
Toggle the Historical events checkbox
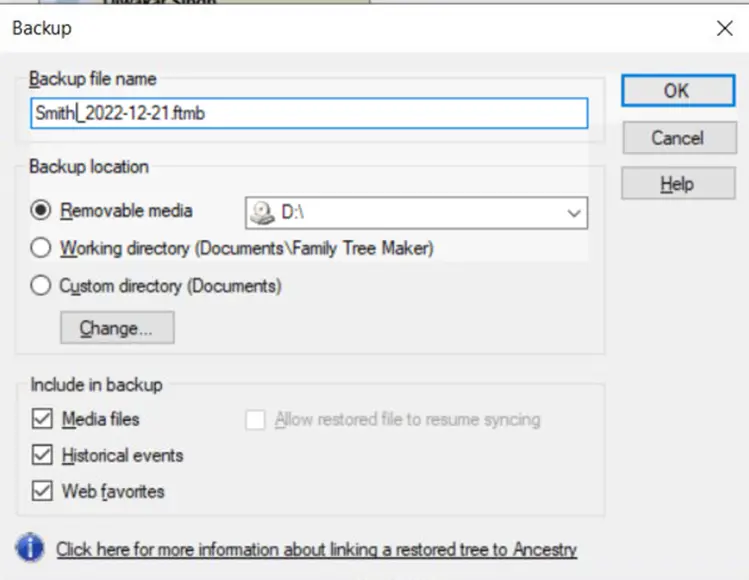point(41,455)
